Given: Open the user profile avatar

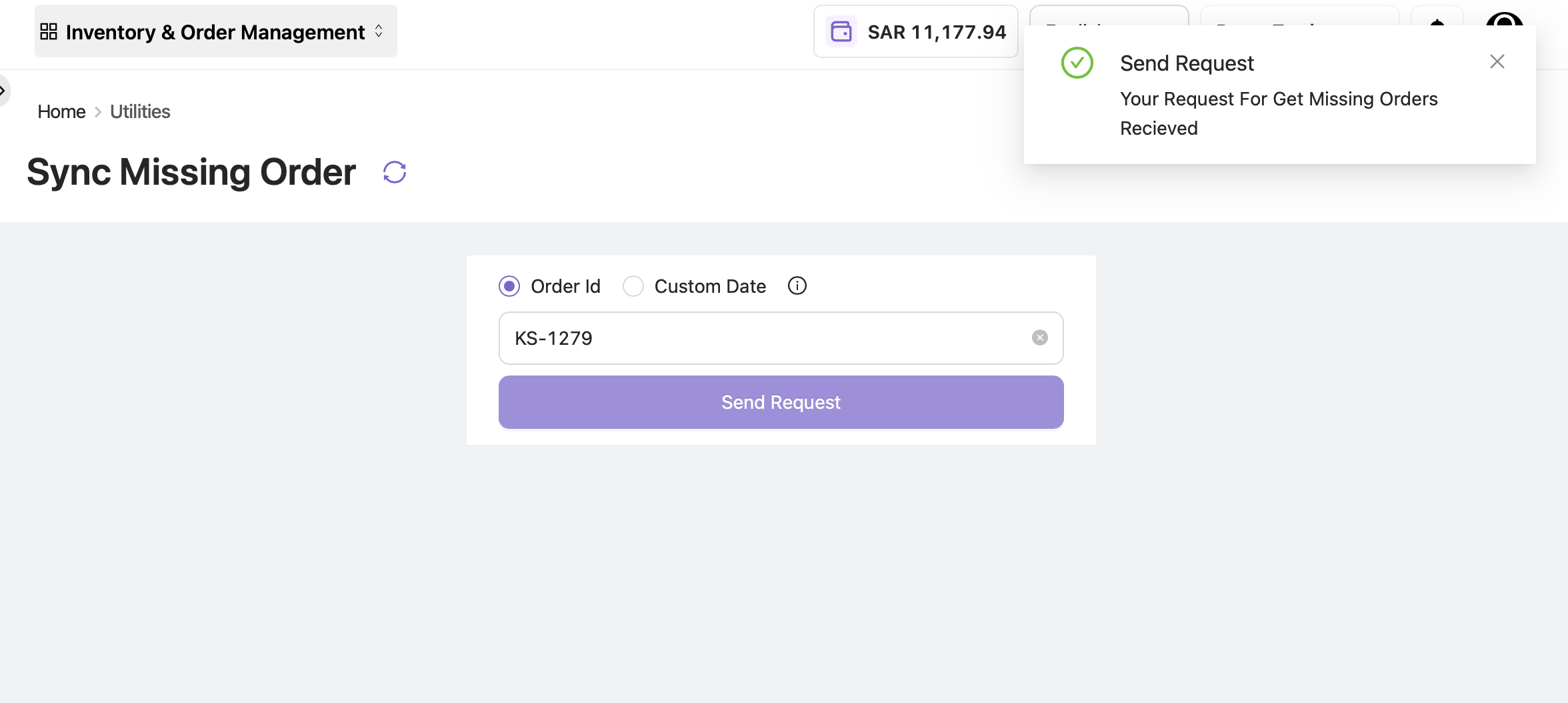Looking at the screenshot, I should (x=1504, y=19).
